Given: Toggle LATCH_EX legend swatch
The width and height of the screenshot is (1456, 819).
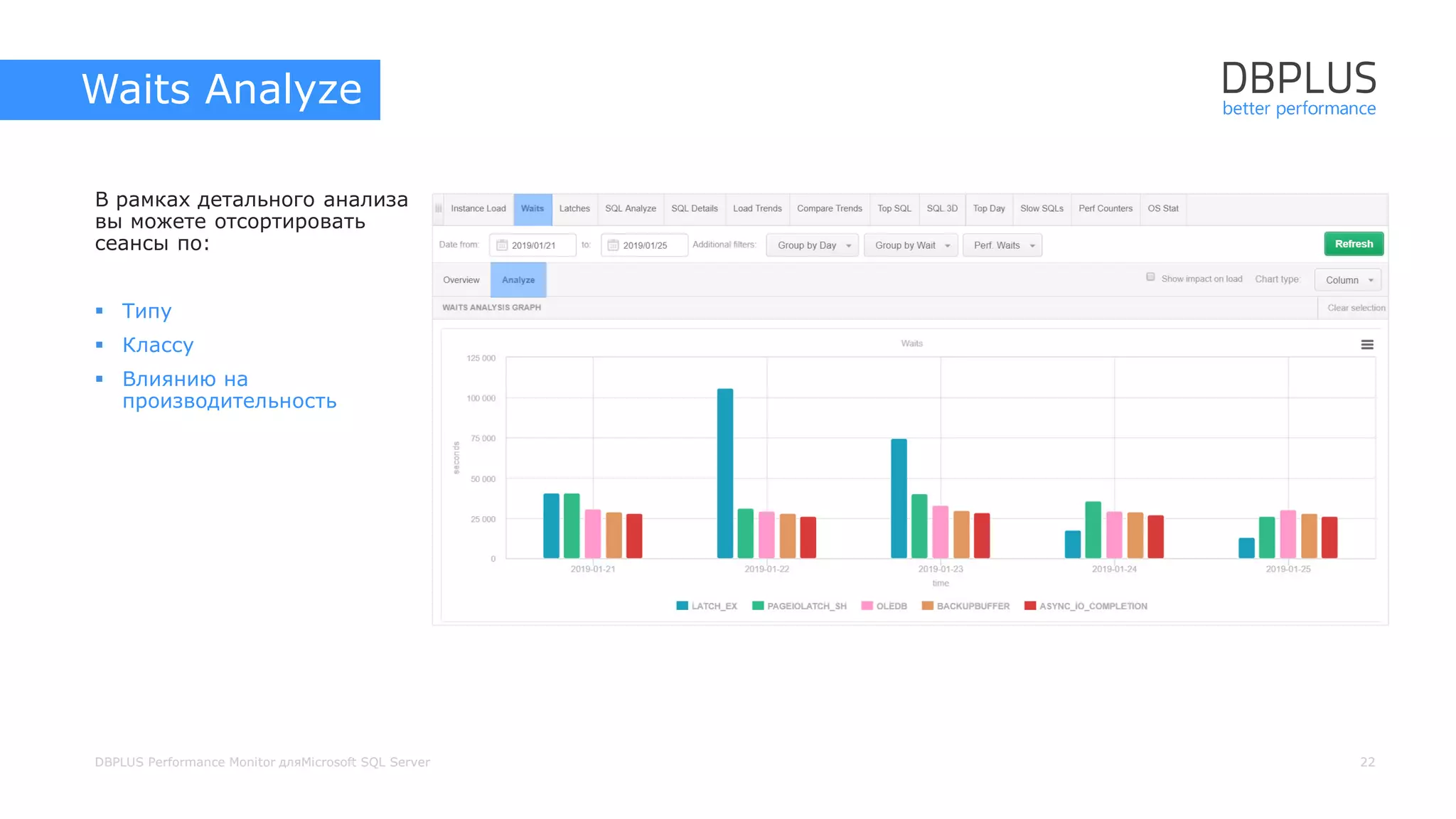Looking at the screenshot, I should coord(682,606).
